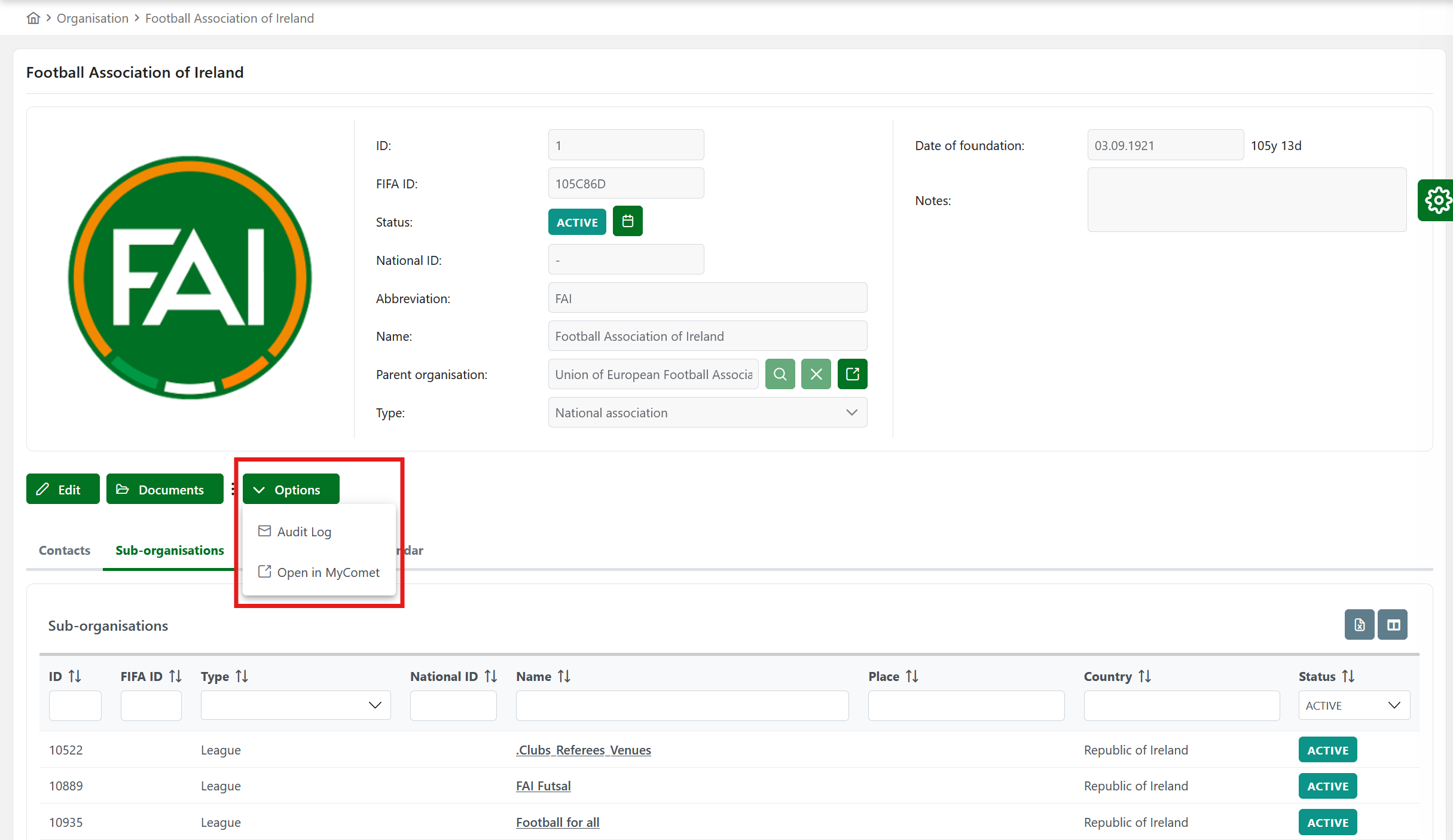Click the ID filter input field

pos(75,705)
